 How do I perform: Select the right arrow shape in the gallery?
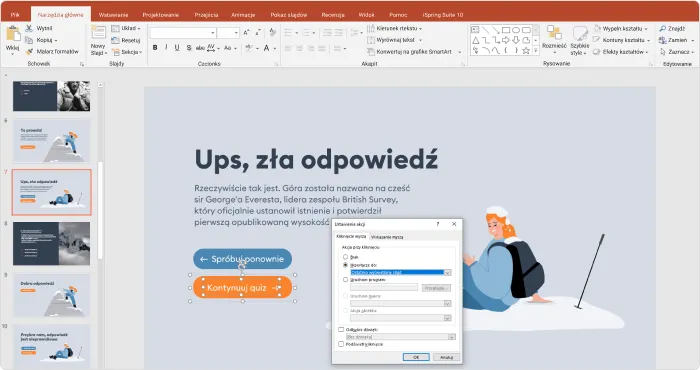(x=506, y=40)
